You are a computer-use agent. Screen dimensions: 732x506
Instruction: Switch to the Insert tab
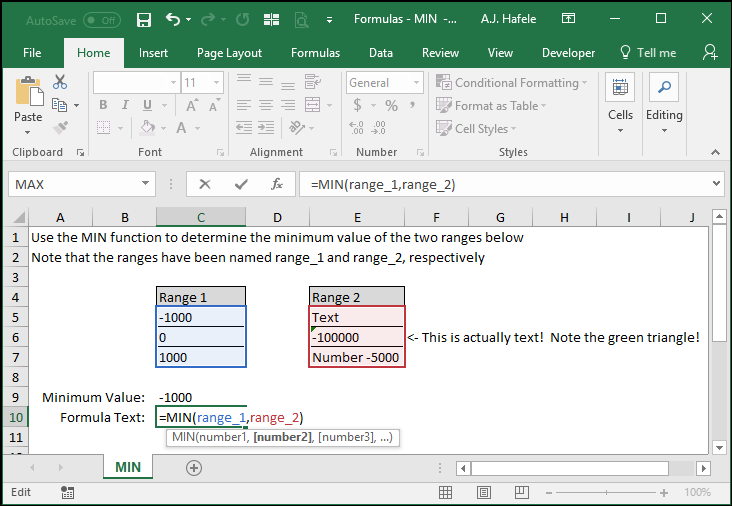(x=153, y=53)
